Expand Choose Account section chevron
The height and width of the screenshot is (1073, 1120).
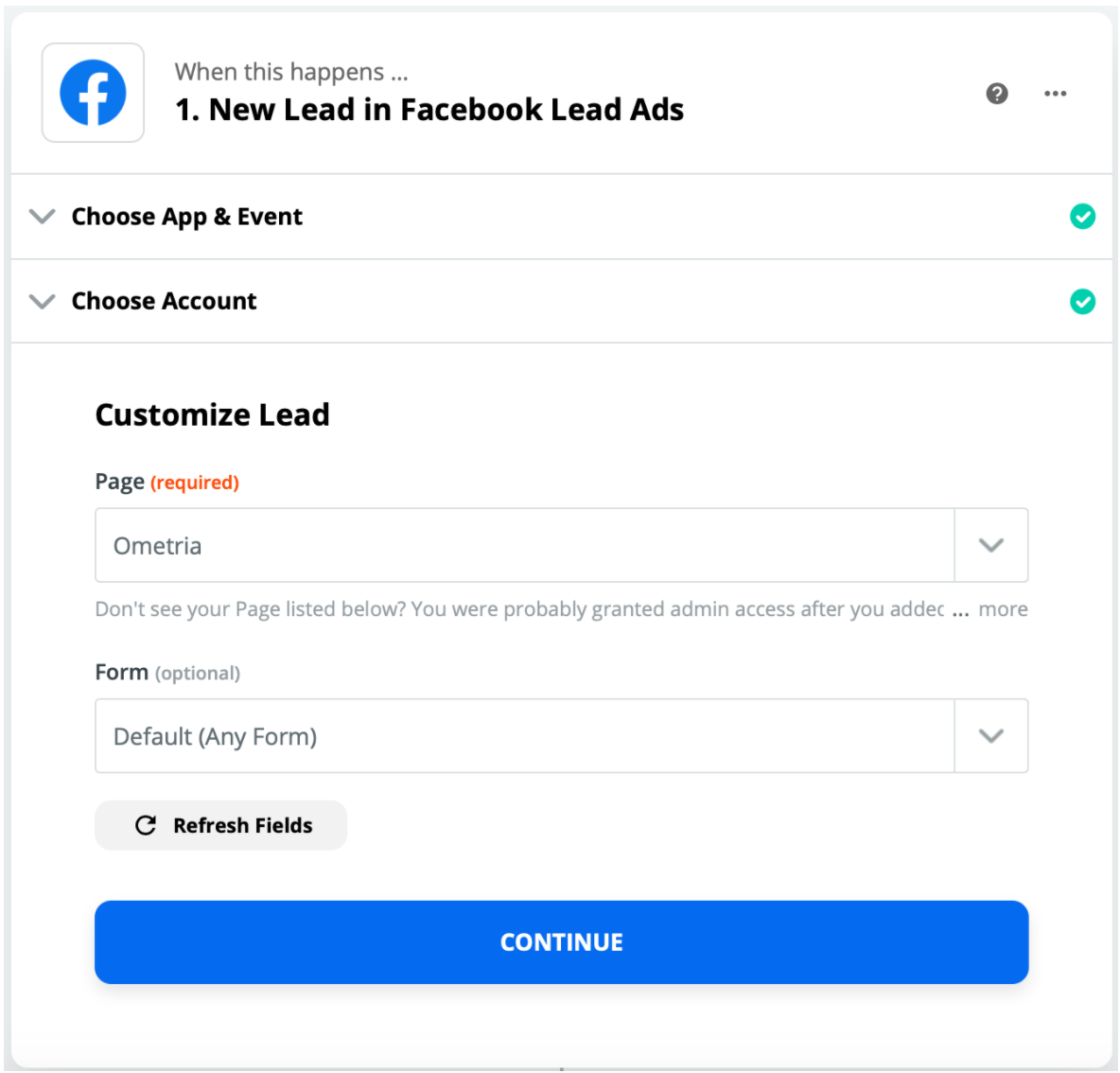(43, 302)
